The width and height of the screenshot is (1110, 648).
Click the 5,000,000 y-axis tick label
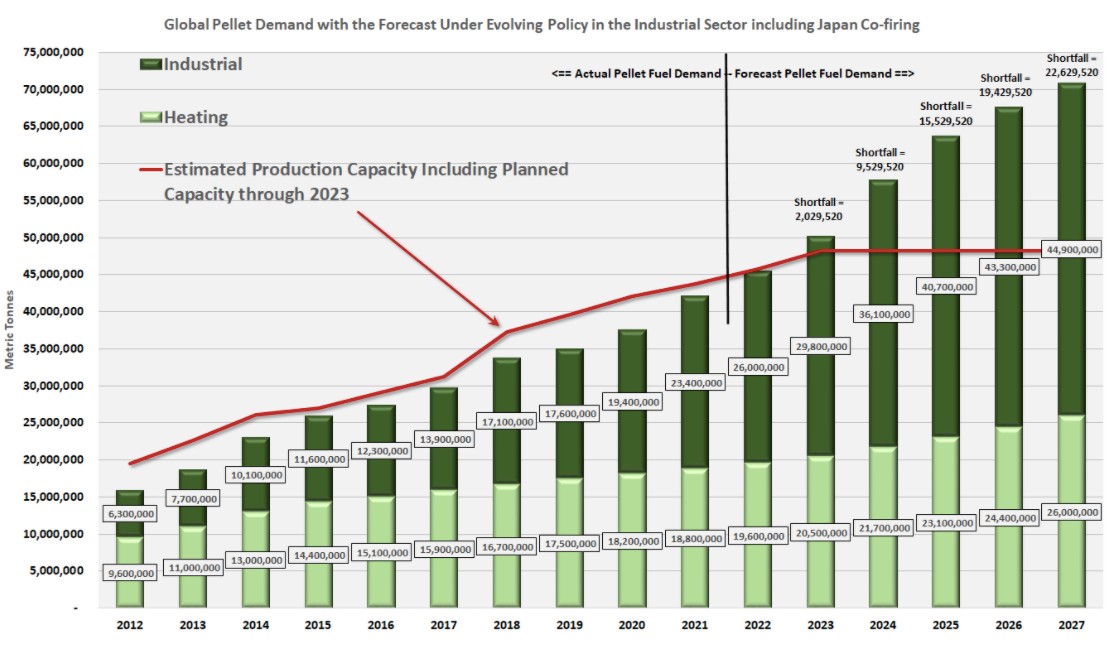coord(57,570)
